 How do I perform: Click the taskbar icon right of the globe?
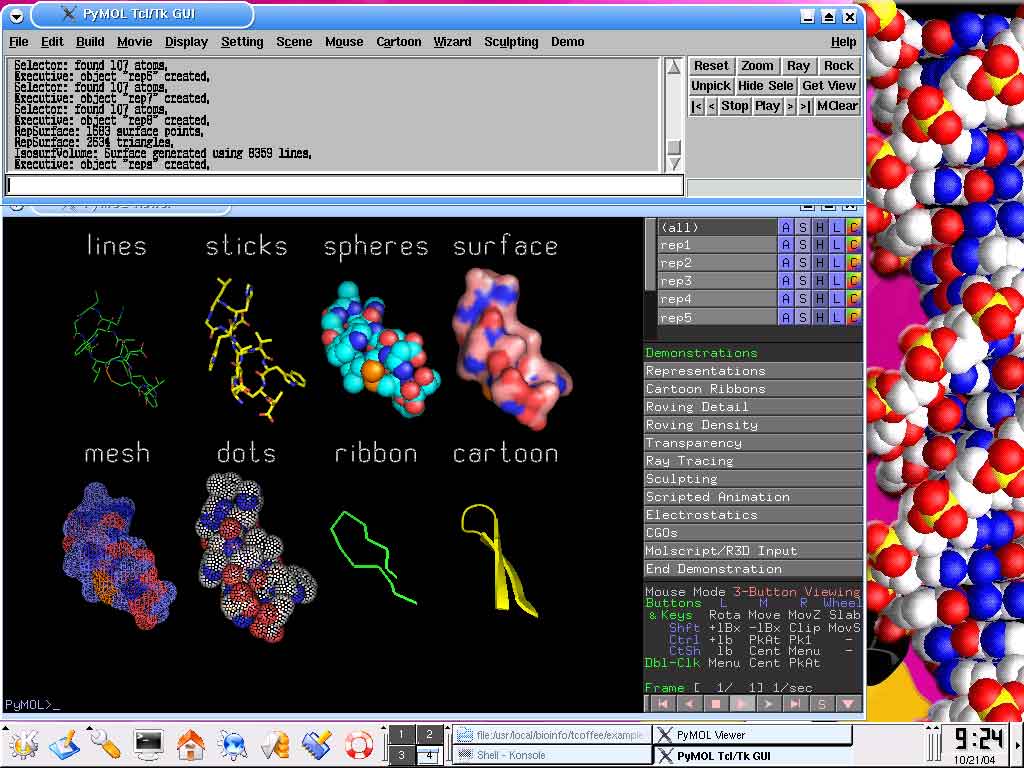275,744
